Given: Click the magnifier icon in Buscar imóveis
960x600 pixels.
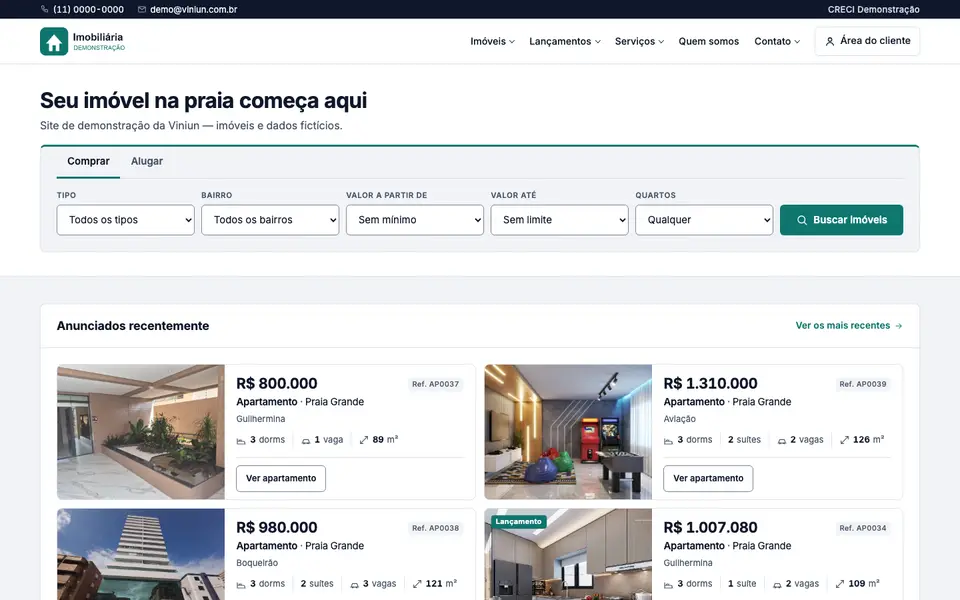Looking at the screenshot, I should [x=801, y=220].
